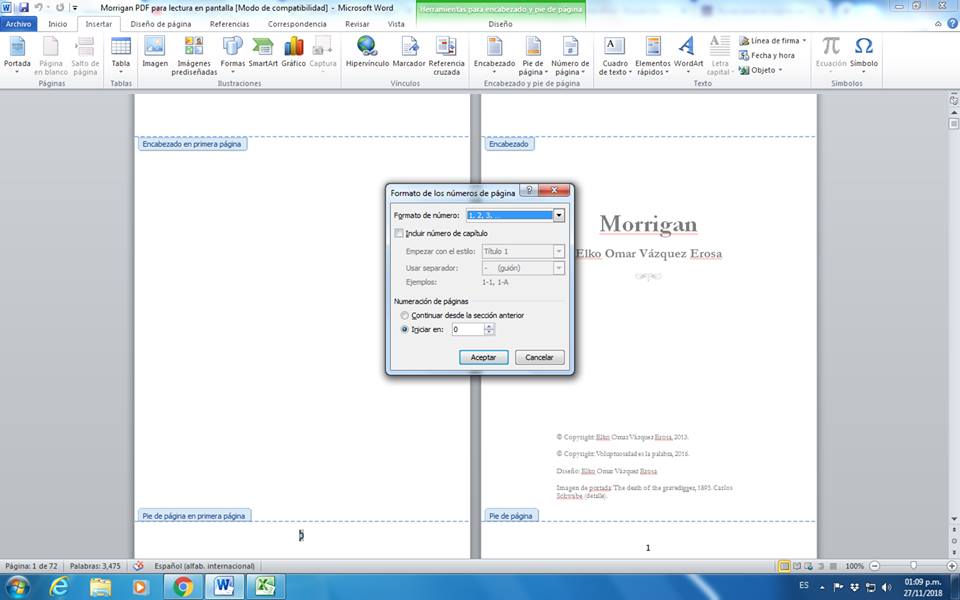Click the Aceptar button
Image resolution: width=960 pixels, height=600 pixels.
coord(483,357)
